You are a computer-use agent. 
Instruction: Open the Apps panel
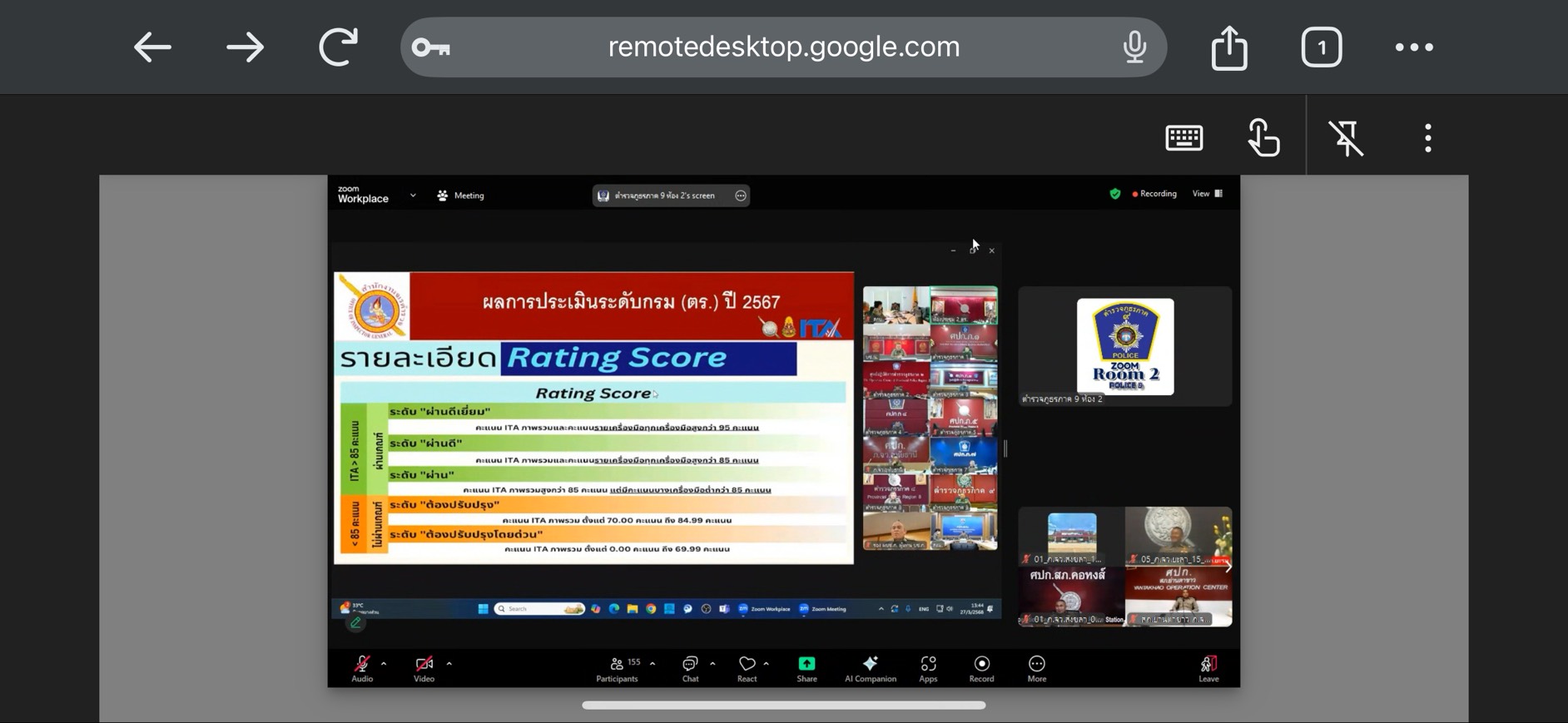pyautogui.click(x=928, y=667)
